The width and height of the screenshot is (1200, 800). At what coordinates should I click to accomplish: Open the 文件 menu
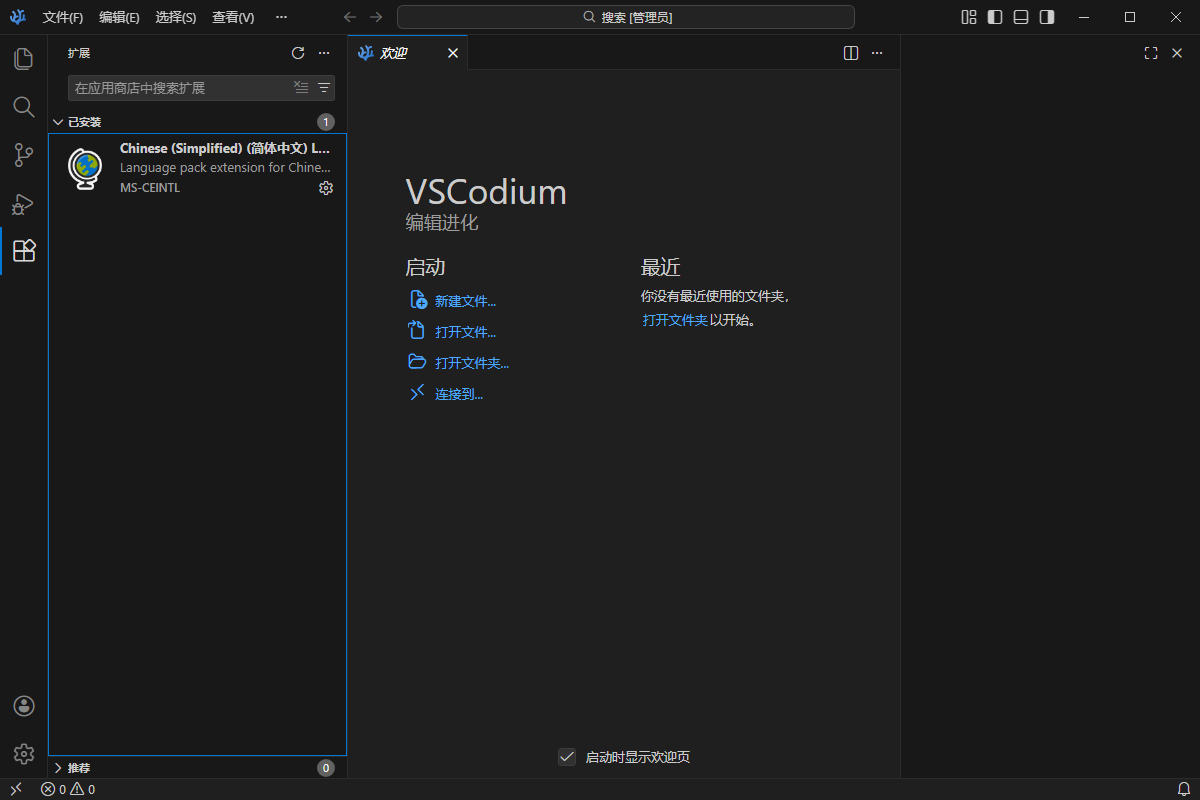(62, 17)
